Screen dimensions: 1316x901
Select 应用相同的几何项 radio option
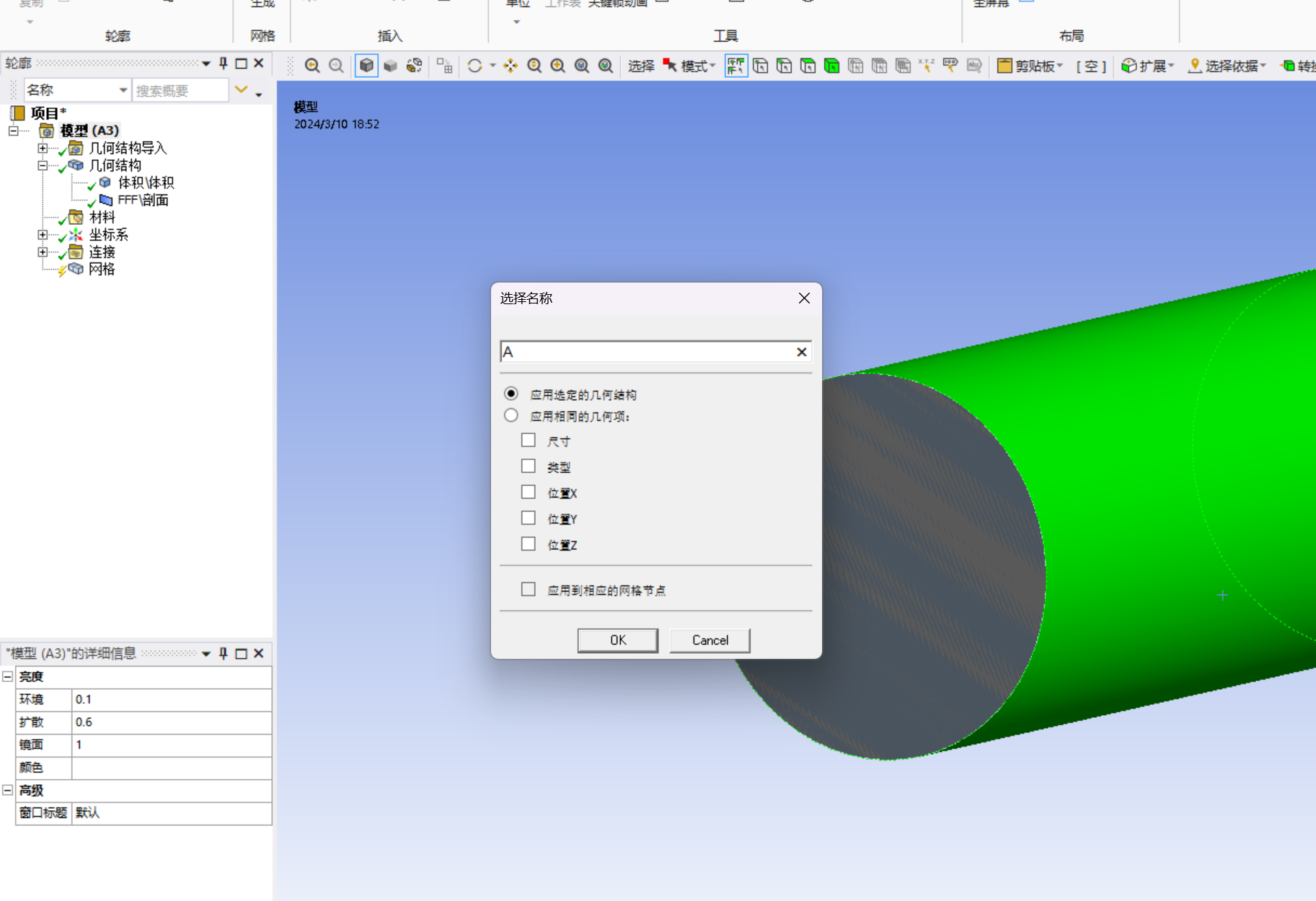pos(511,415)
